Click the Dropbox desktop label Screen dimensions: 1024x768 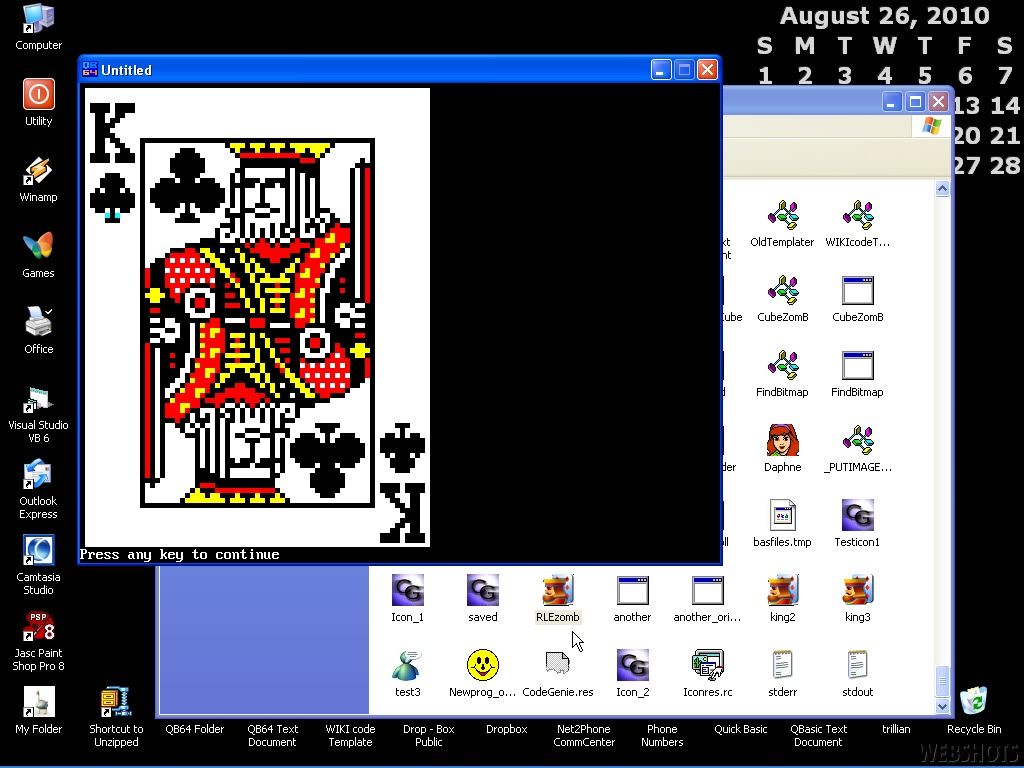pyautogui.click(x=507, y=729)
